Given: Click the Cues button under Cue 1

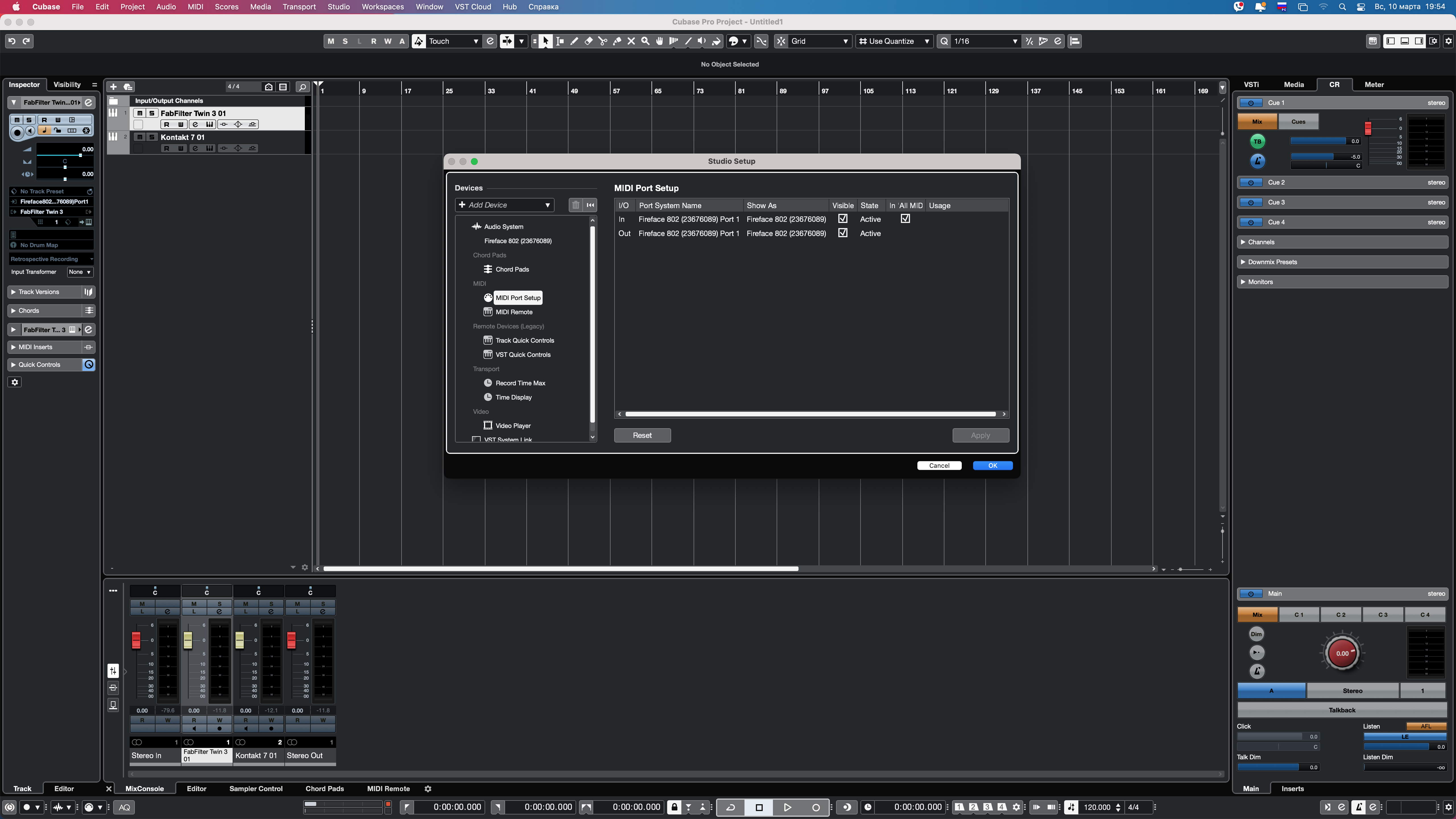Looking at the screenshot, I should pos(1298,121).
